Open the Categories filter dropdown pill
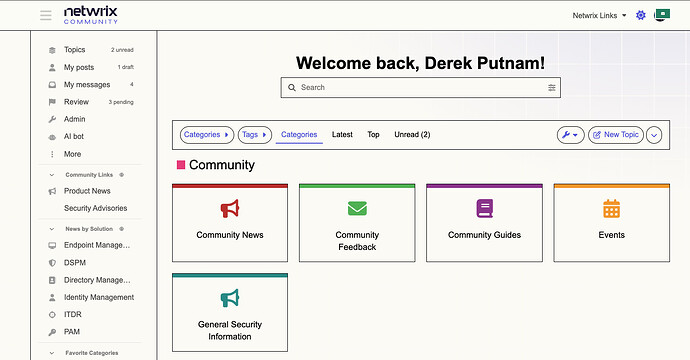690x360 pixels. 206,135
